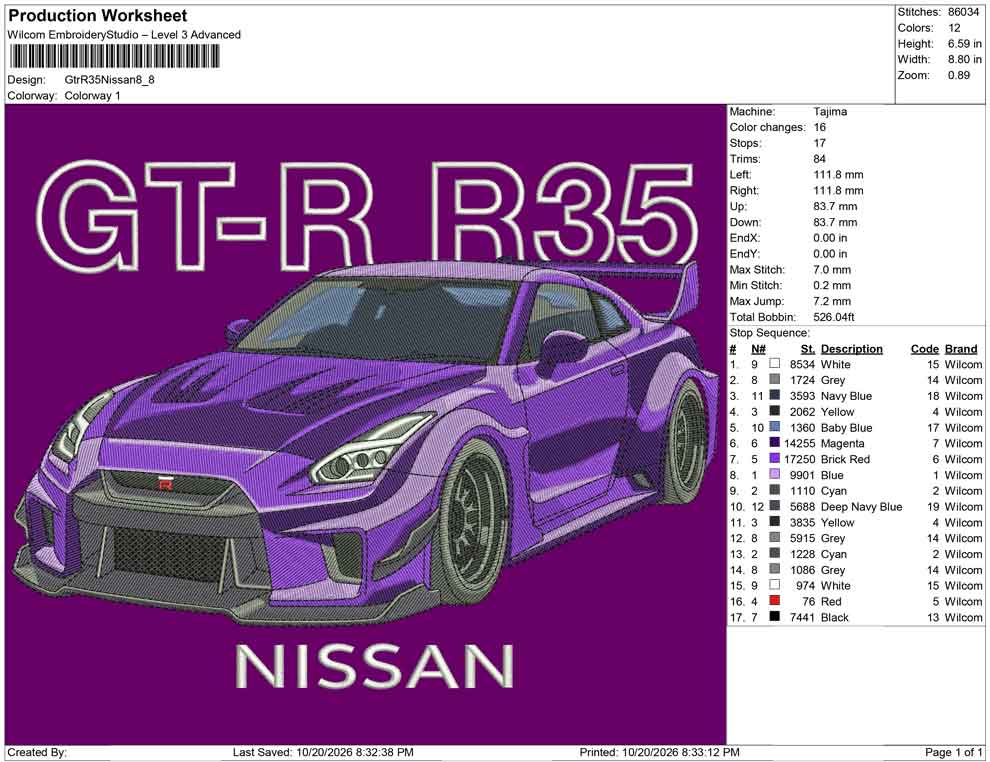Select the Red color swatch in stop 16
990x762 pixels.
(x=775, y=600)
